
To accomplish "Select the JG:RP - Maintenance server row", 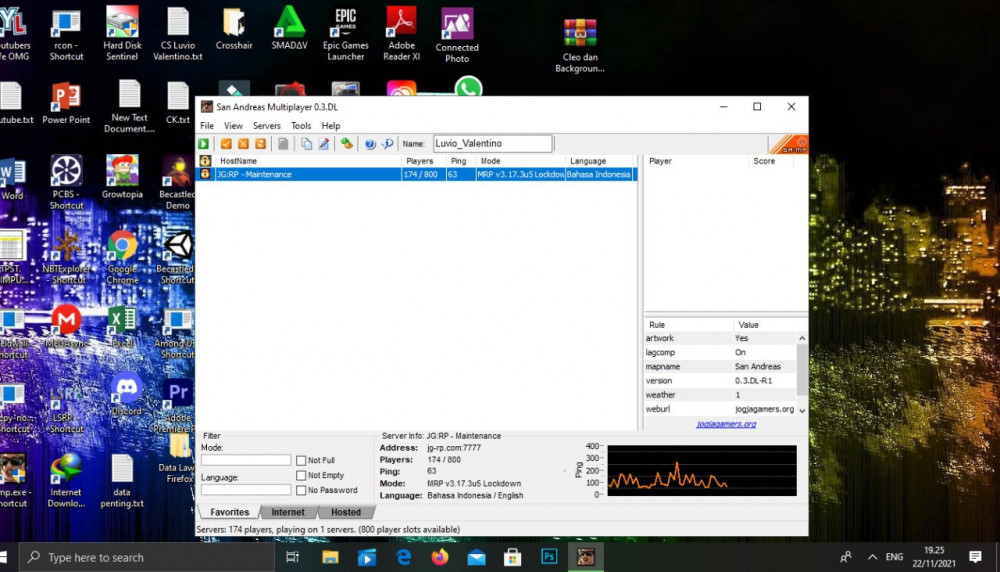I will [x=416, y=174].
